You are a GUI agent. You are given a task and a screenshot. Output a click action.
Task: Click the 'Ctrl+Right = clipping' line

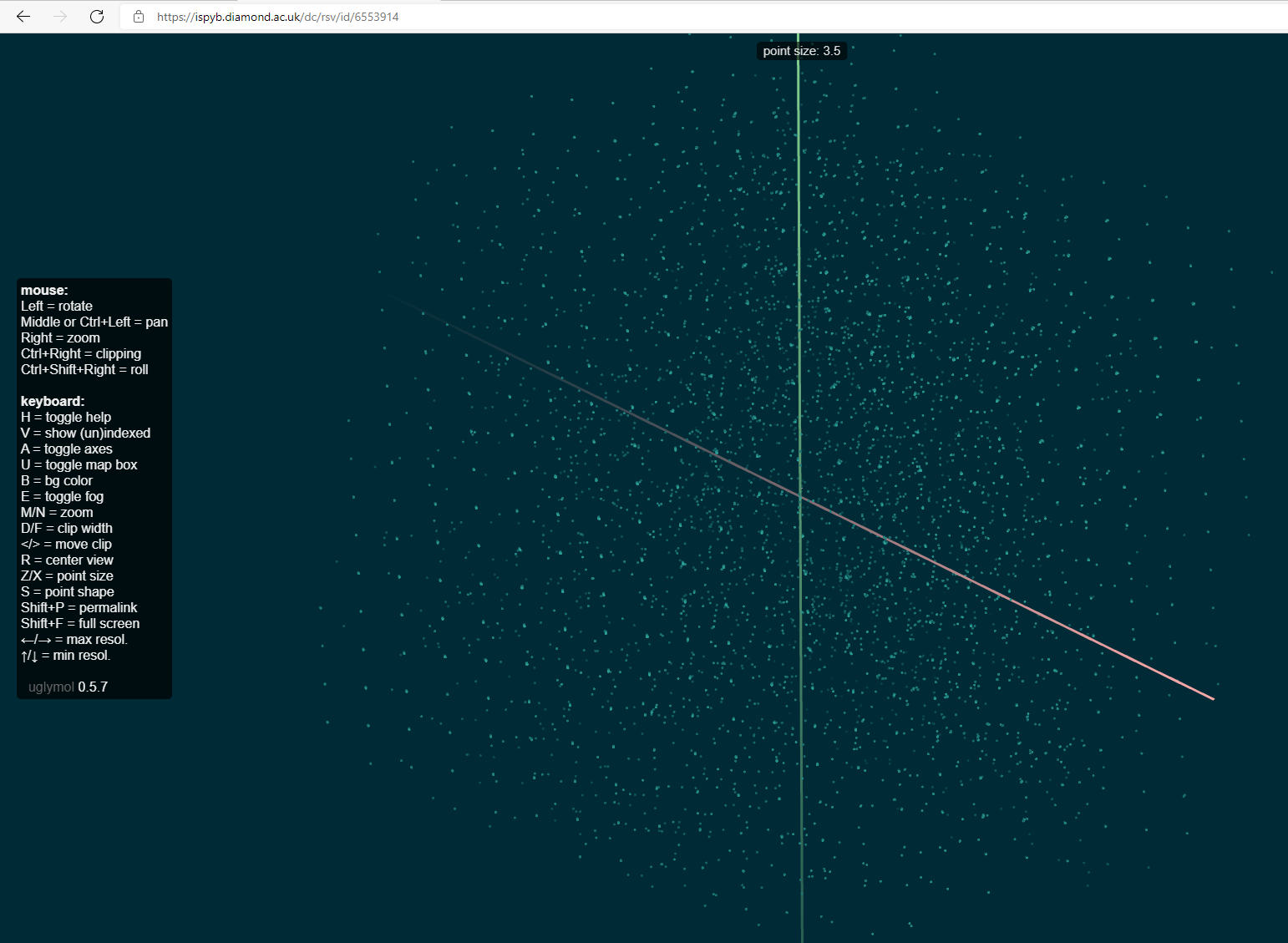pyautogui.click(x=81, y=354)
